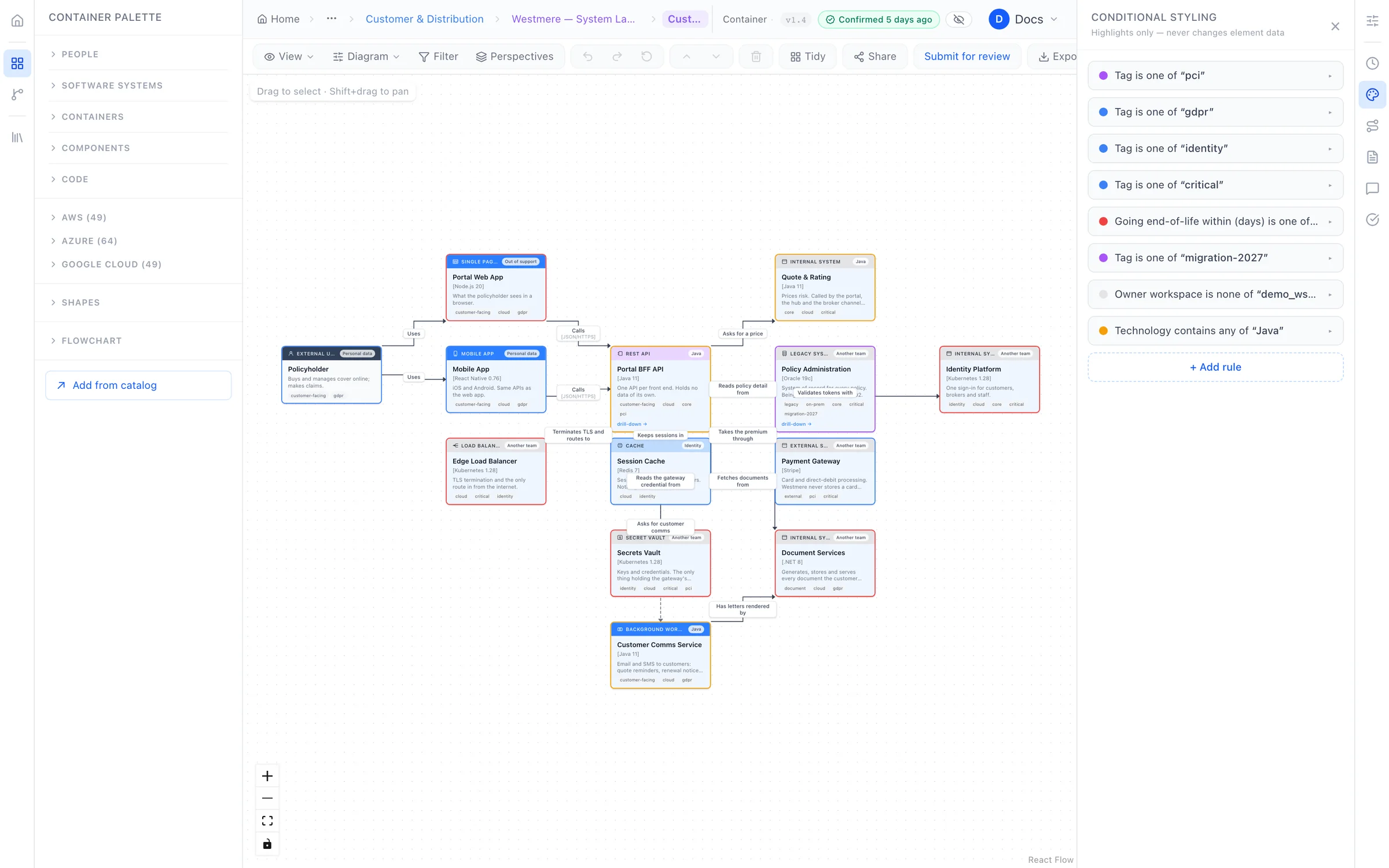This screenshot has width=1389, height=868.
Task: Expand the GOOGLE CLOUD (49) section
Action: click(138, 264)
